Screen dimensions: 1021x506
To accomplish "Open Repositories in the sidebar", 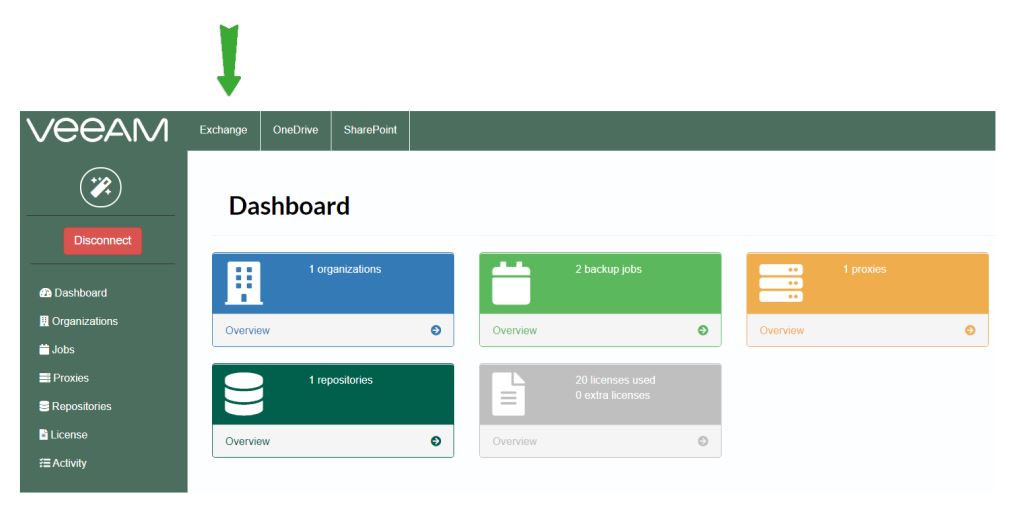I will pyautogui.click(x=76, y=406).
